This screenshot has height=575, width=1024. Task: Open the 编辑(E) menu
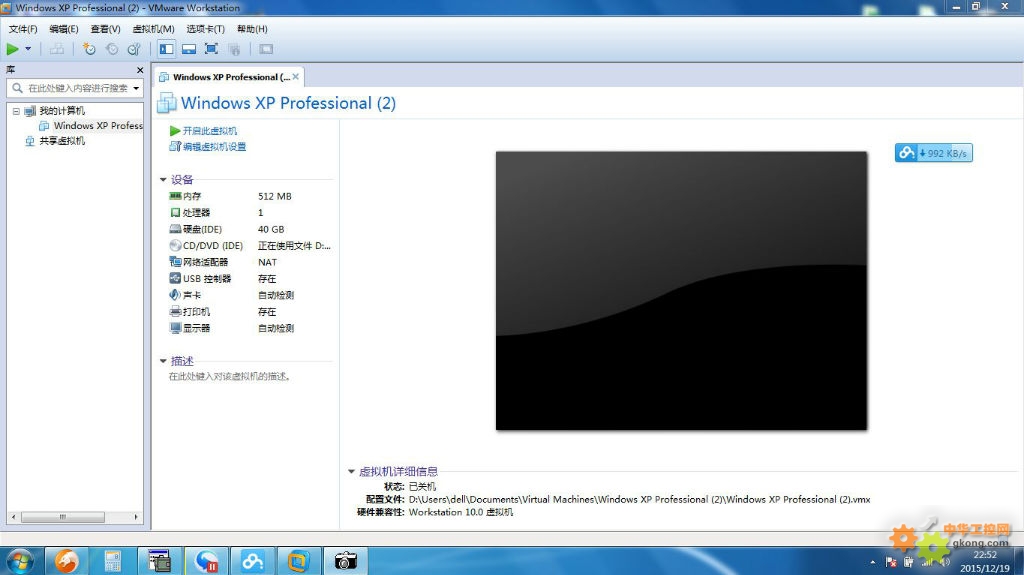[x=63, y=29]
